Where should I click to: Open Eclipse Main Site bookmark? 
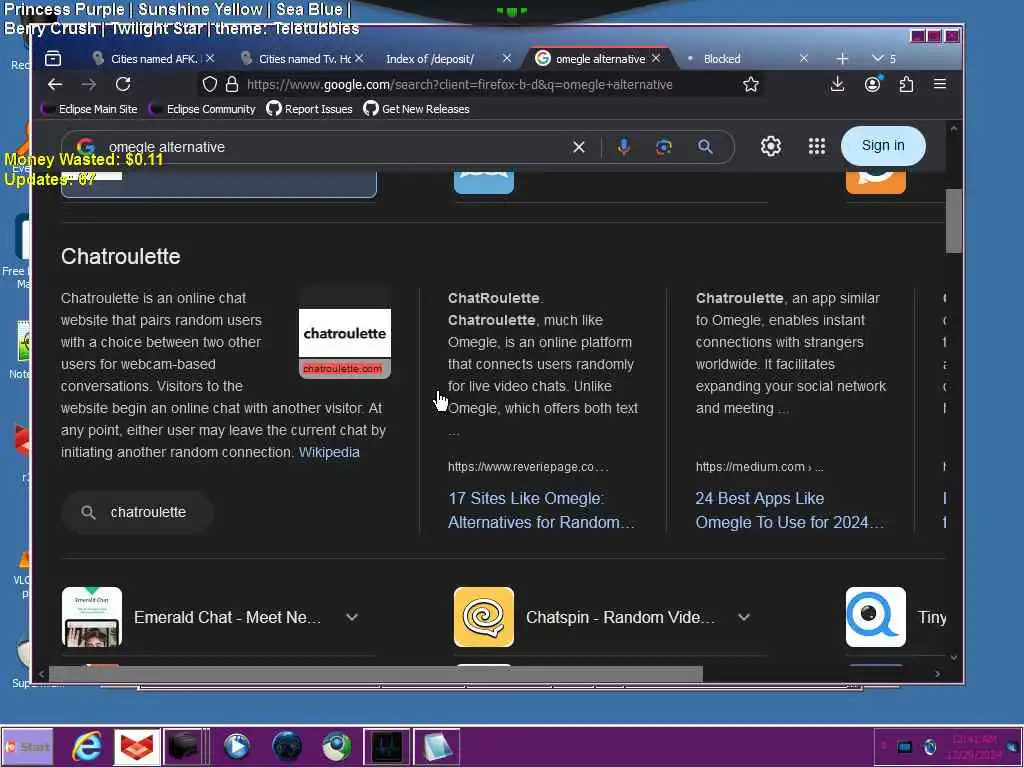89,109
